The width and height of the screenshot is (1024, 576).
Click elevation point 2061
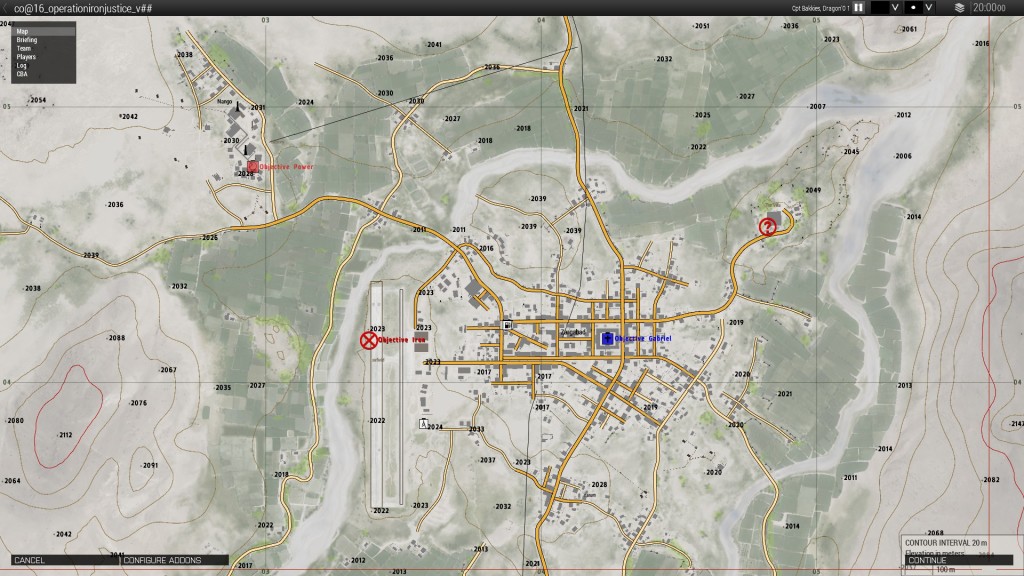[x=908, y=29]
